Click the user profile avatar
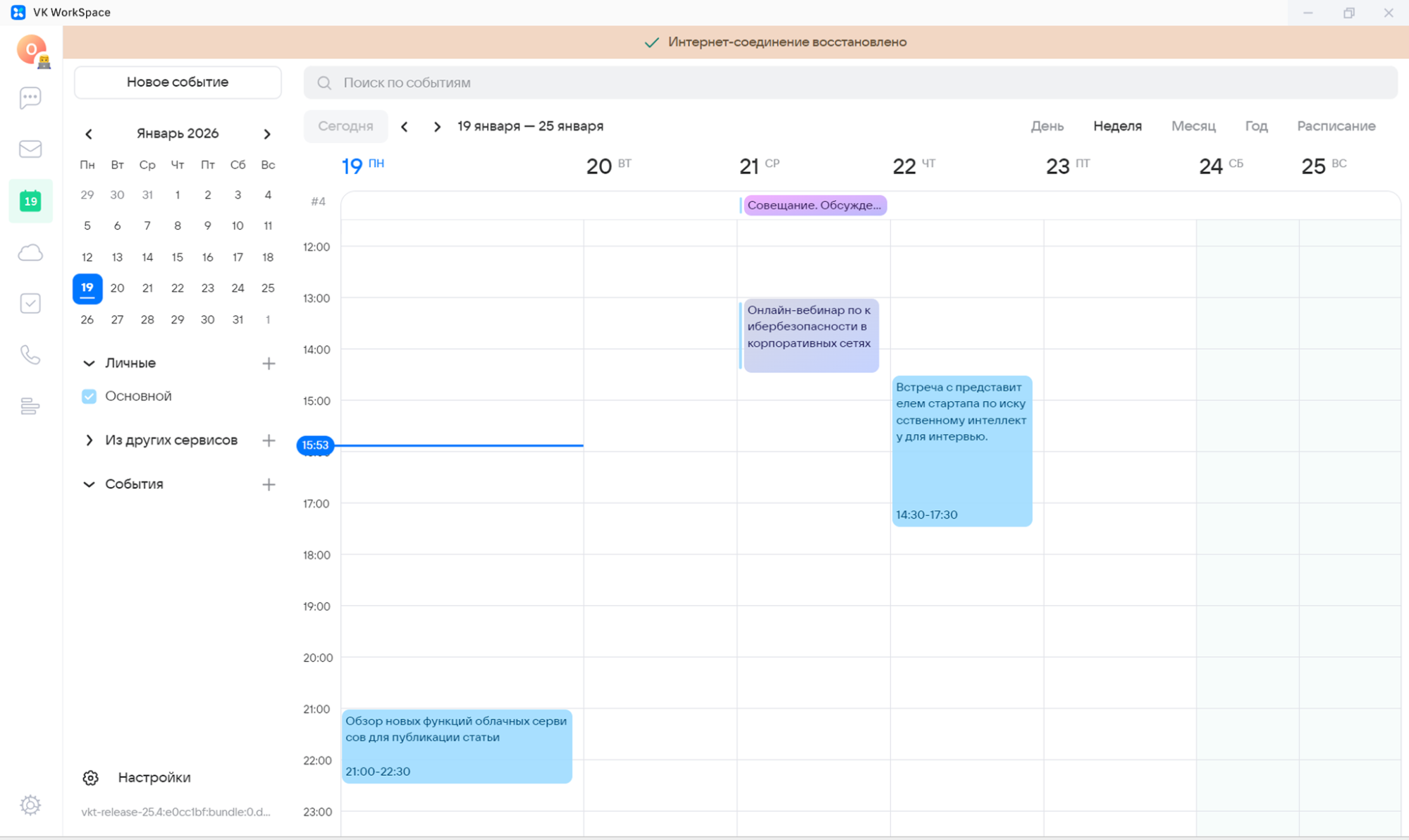The width and height of the screenshot is (1409, 840). pos(32,50)
